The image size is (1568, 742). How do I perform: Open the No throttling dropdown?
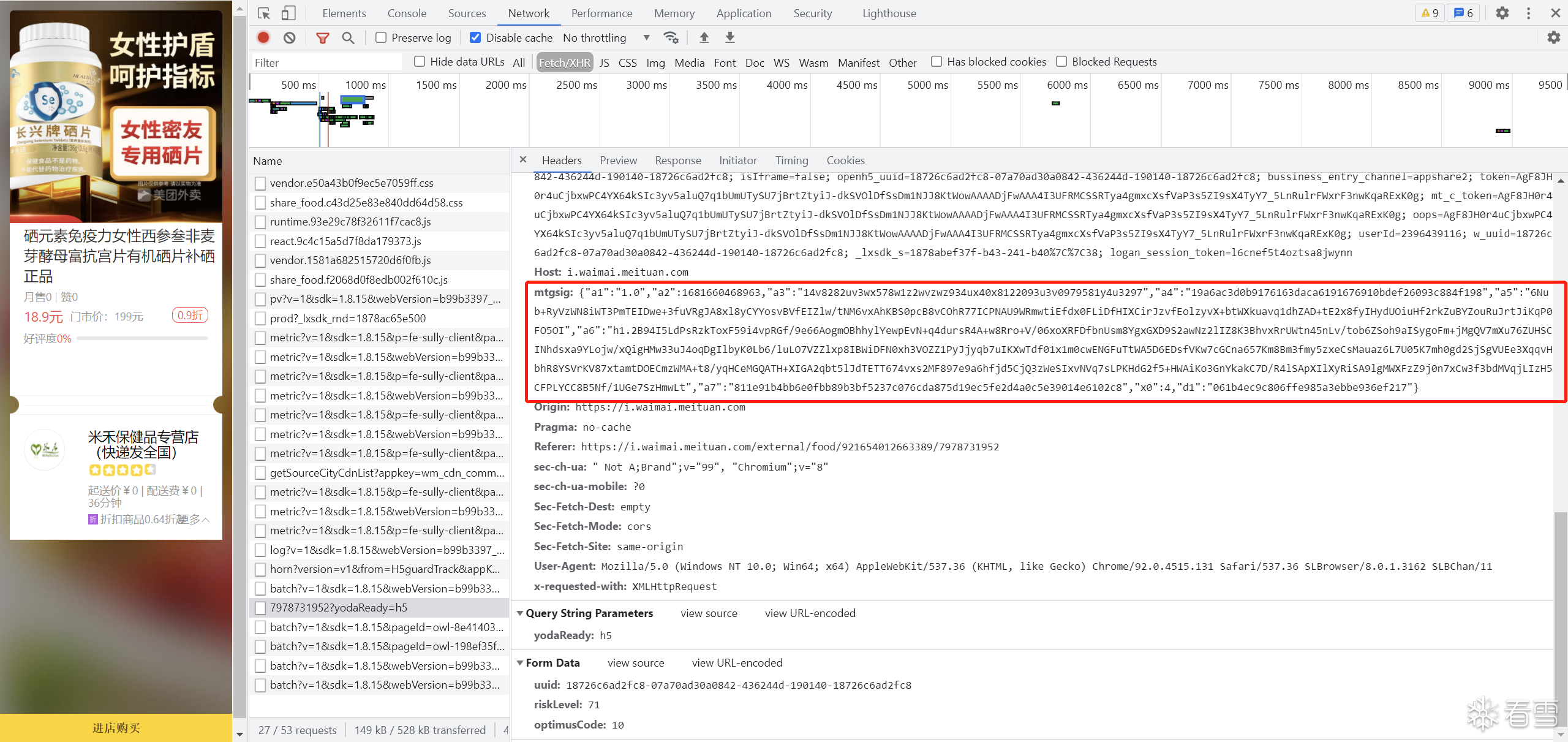point(606,37)
